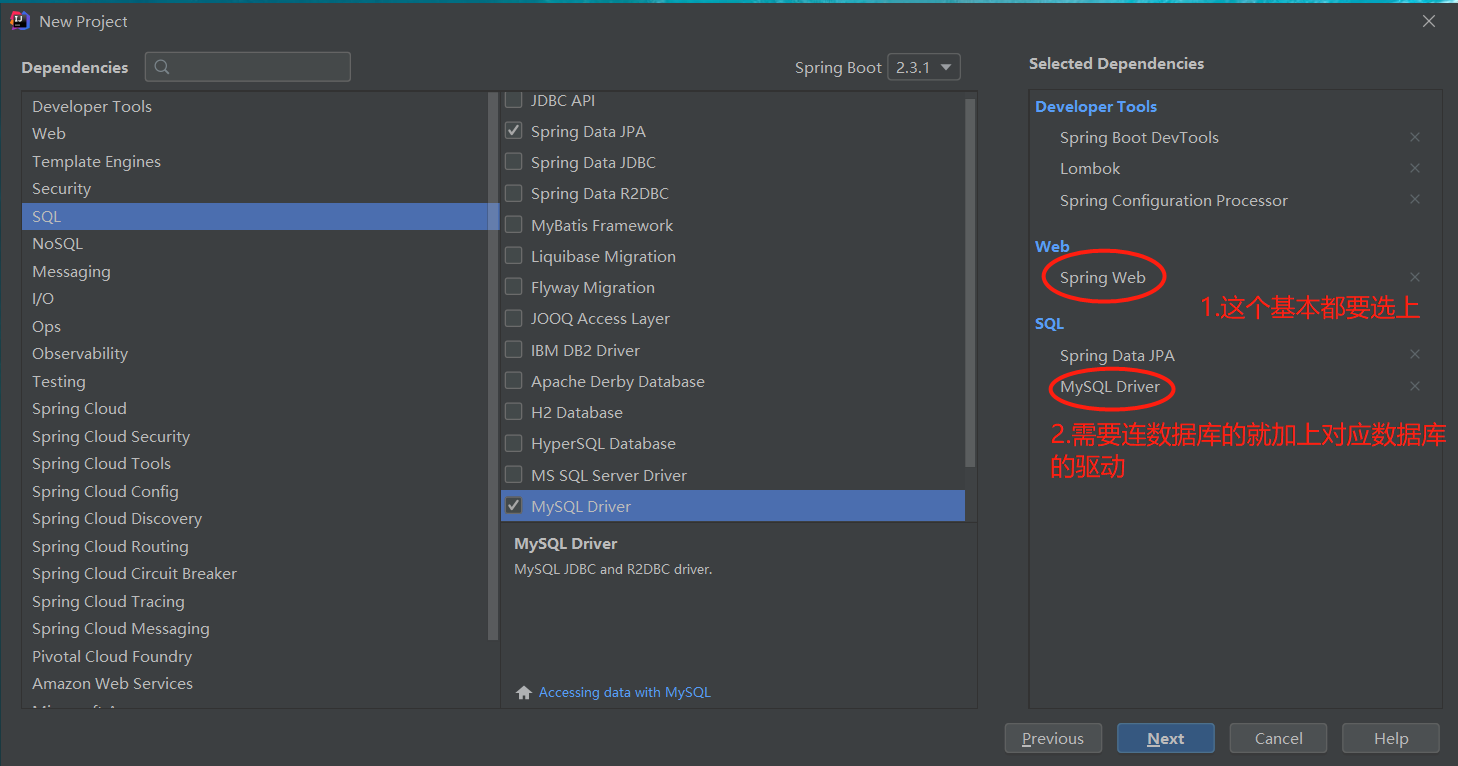The image size is (1458, 766).
Task: Select Spring Cloud Tracing category
Action: click(x=255, y=601)
